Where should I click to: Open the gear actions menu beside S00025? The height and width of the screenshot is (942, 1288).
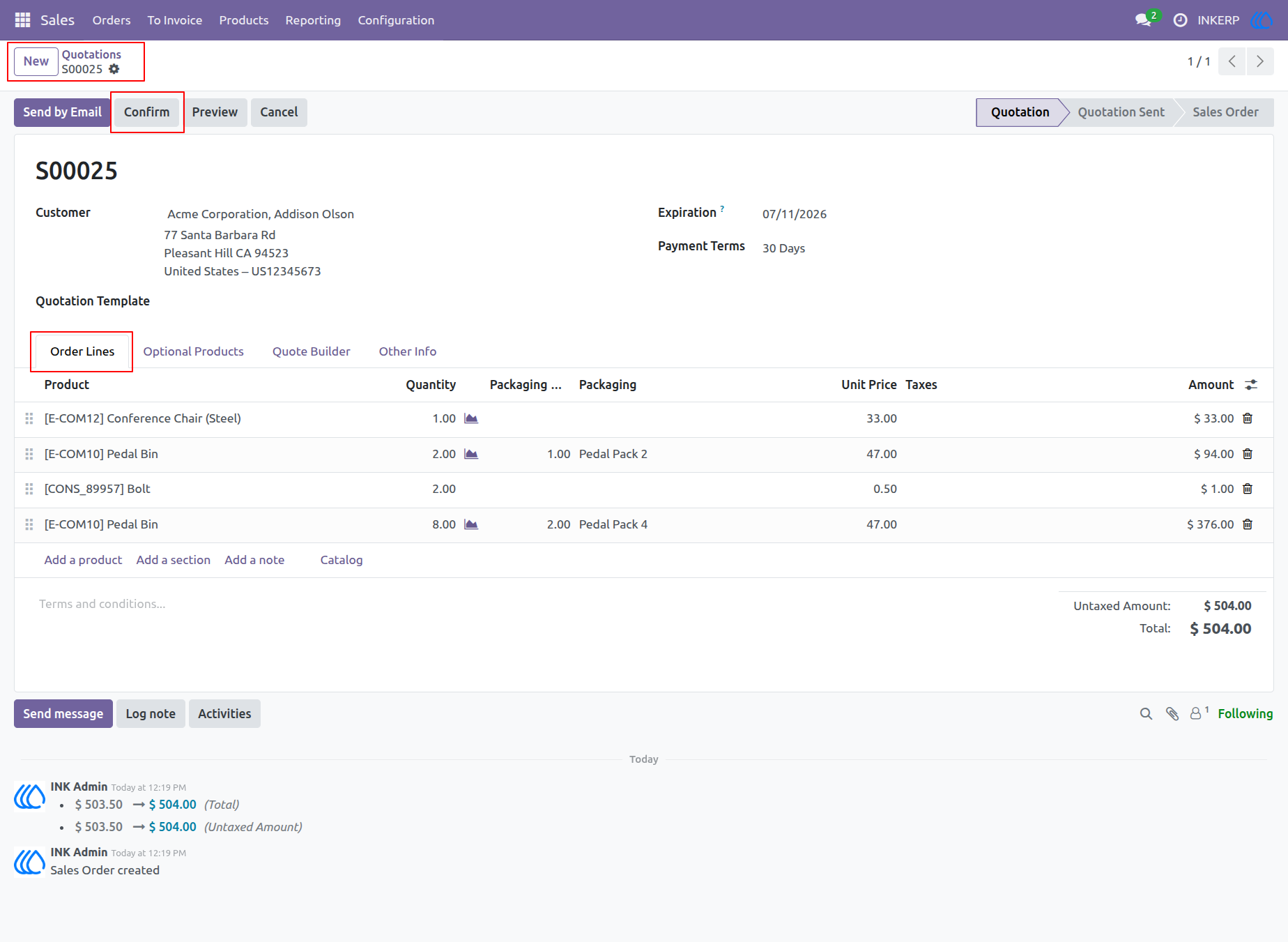click(114, 69)
